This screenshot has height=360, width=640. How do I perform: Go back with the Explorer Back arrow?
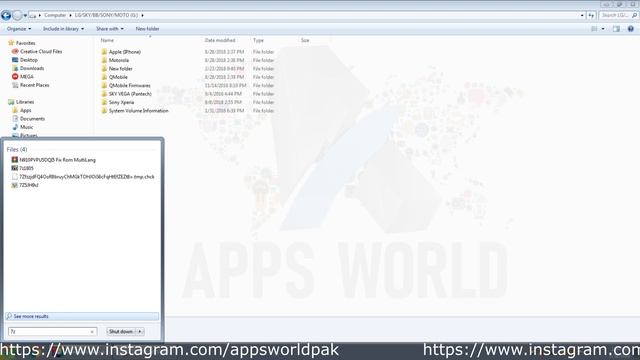[x=6, y=16]
